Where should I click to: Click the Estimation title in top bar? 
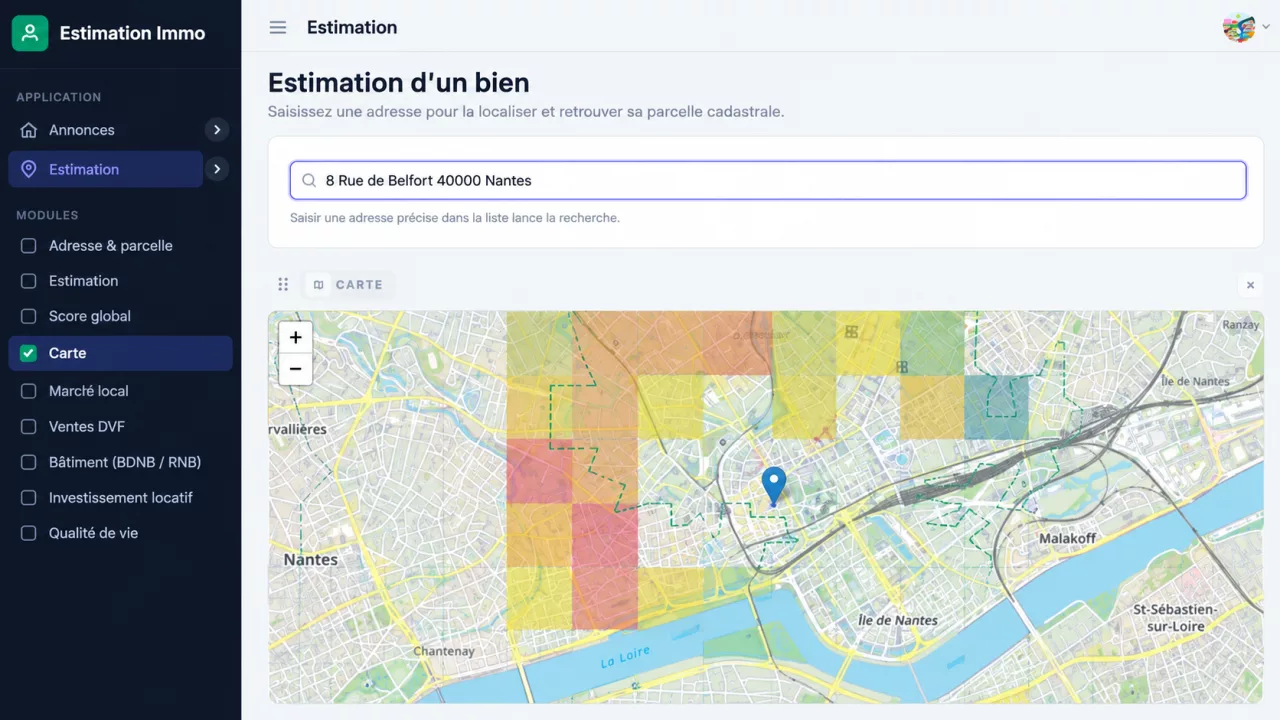[x=352, y=28]
